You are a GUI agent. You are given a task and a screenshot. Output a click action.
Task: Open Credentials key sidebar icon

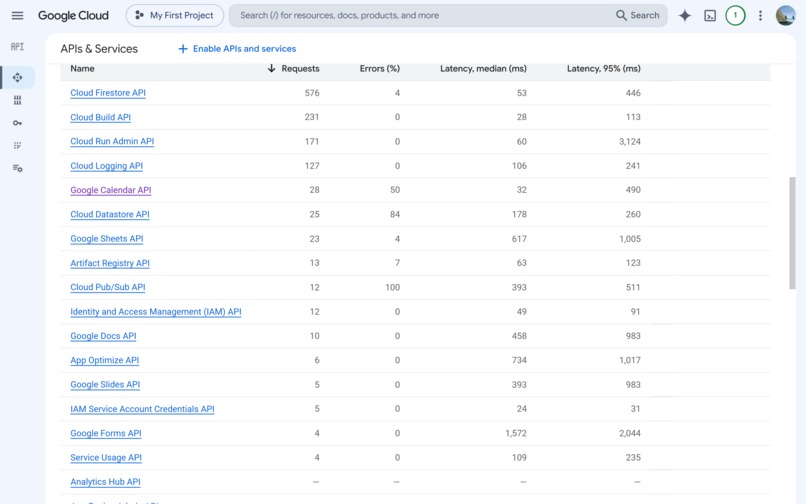point(17,123)
